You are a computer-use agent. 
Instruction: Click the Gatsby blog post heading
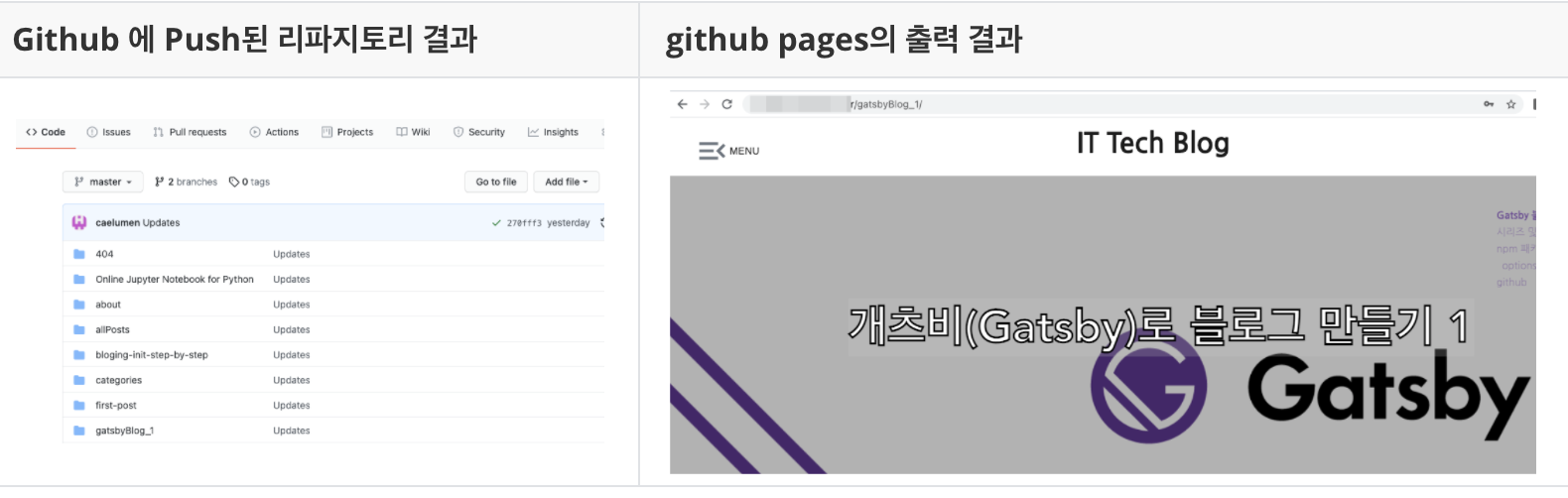tap(1158, 326)
